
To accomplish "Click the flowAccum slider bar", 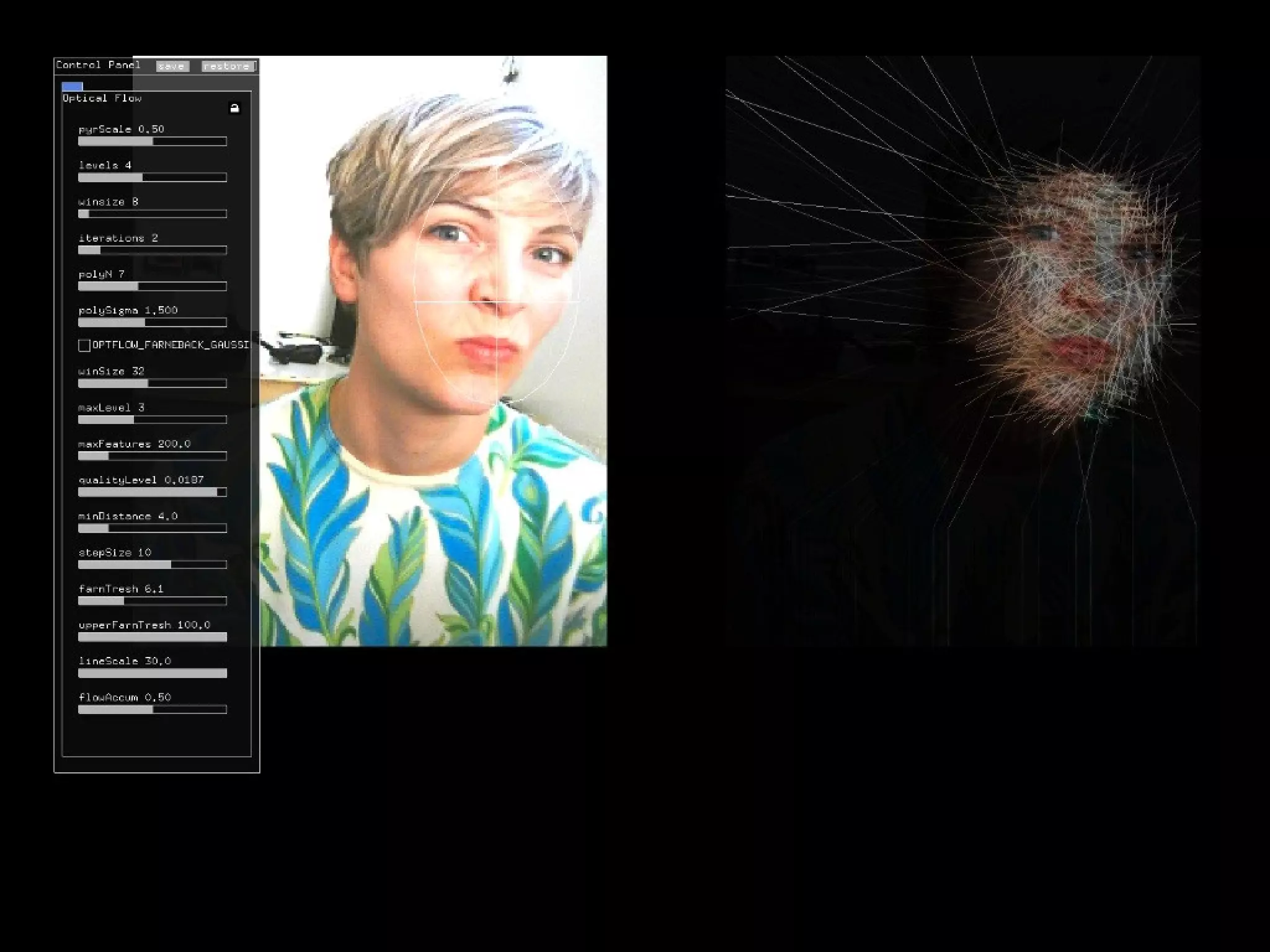I will (152, 710).
